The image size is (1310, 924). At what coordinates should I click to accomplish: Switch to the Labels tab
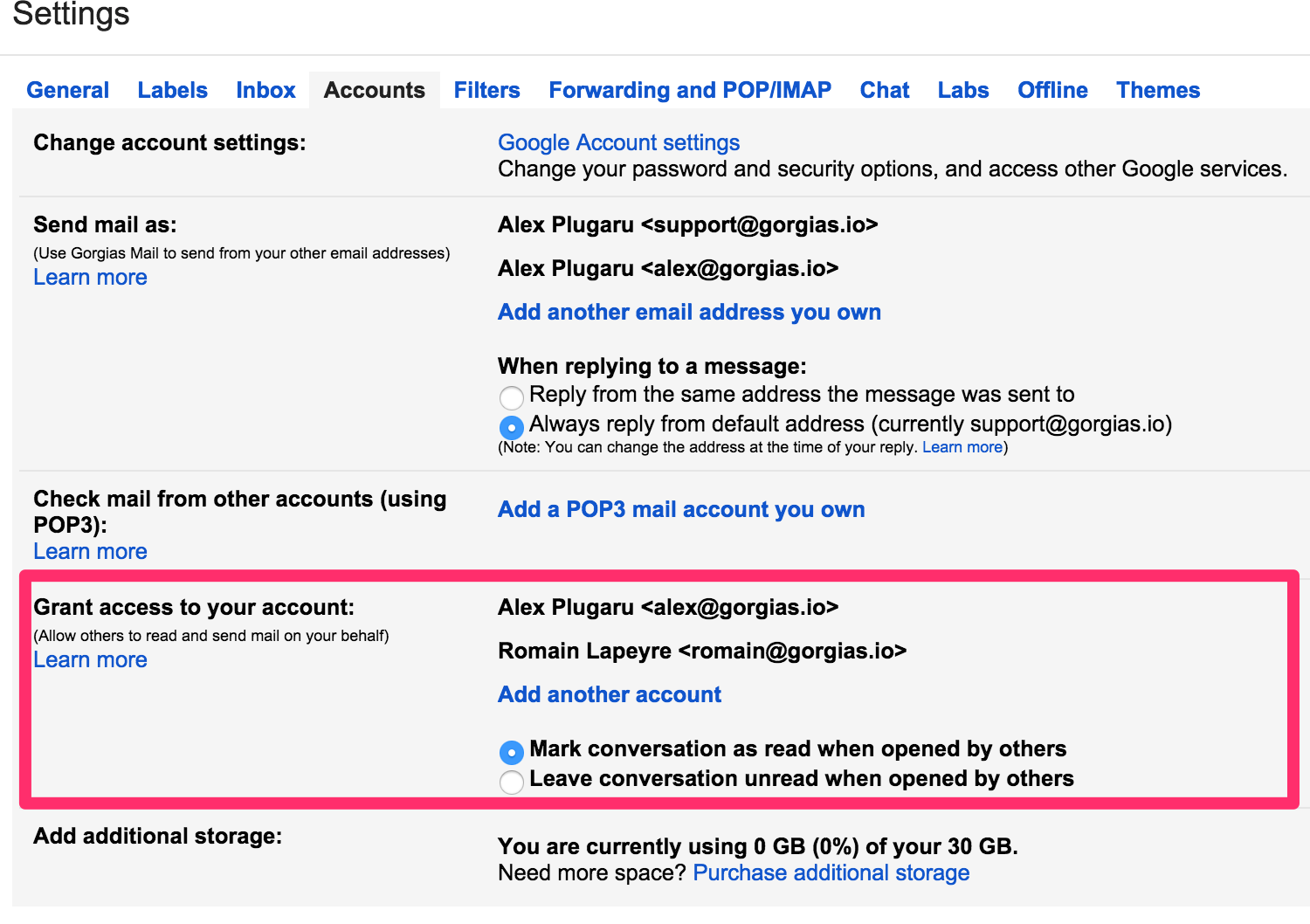173,90
